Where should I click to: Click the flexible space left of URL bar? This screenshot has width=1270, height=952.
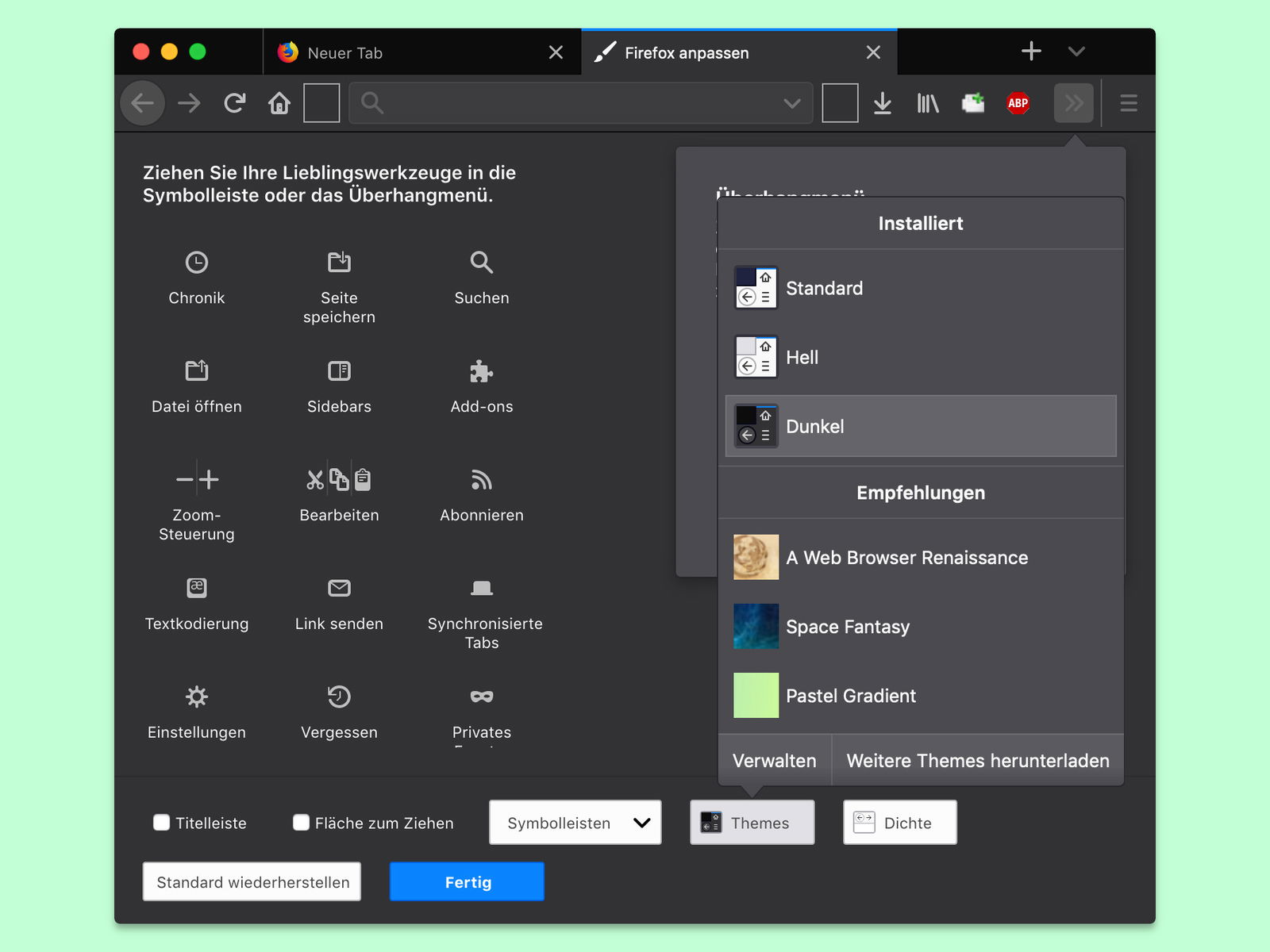point(321,103)
